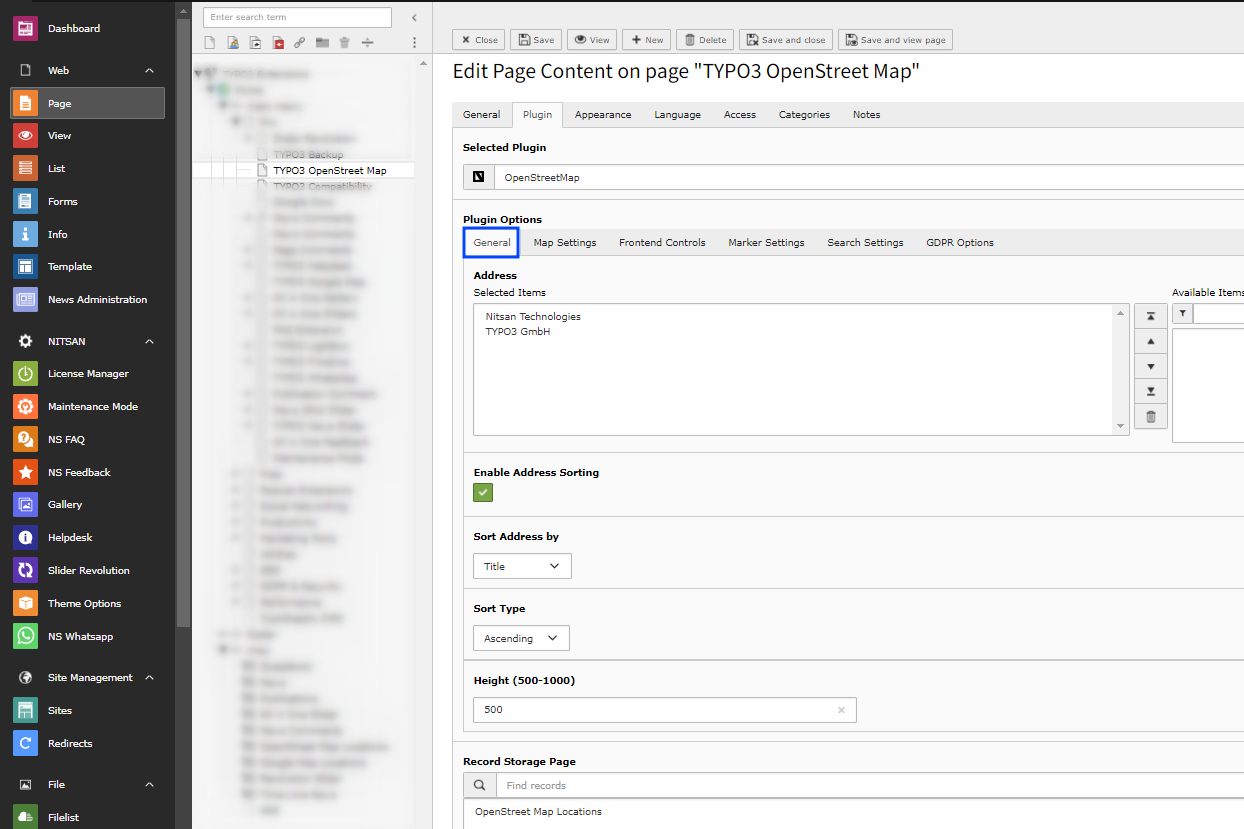Open the Dashboard module

88,28
